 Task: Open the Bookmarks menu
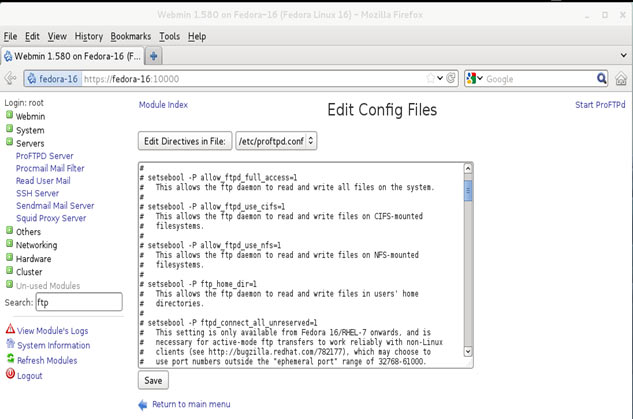tap(130, 36)
